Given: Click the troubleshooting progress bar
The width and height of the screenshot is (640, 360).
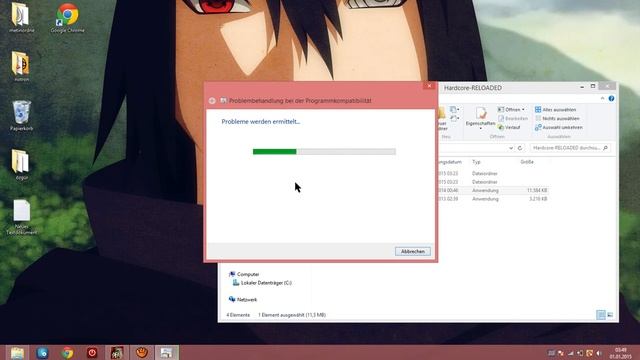Looking at the screenshot, I should click(x=324, y=151).
